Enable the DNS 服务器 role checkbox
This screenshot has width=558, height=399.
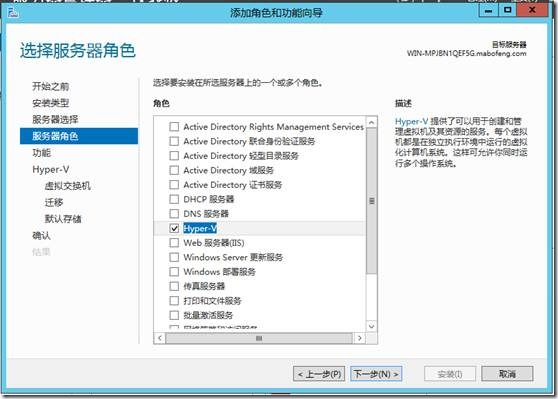pyautogui.click(x=174, y=214)
